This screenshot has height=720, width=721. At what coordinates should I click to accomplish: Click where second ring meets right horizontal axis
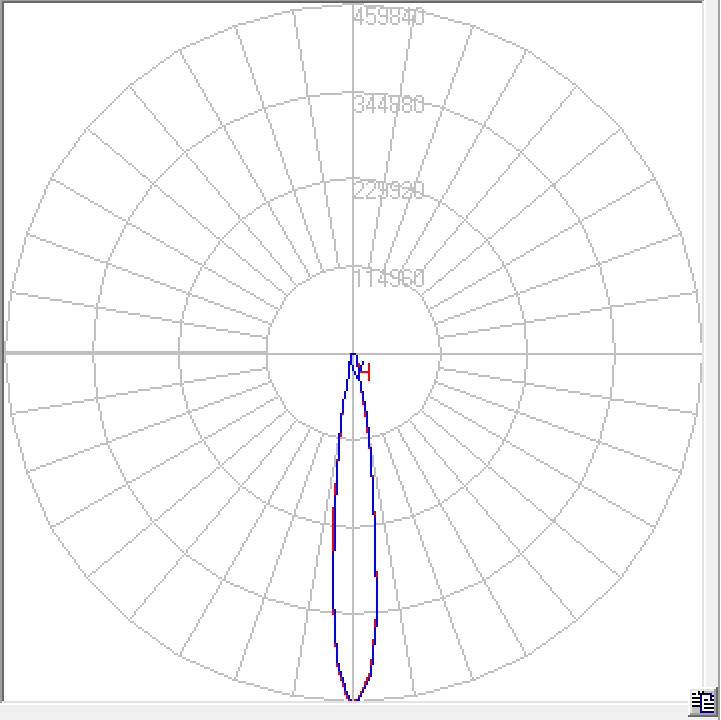526,353
